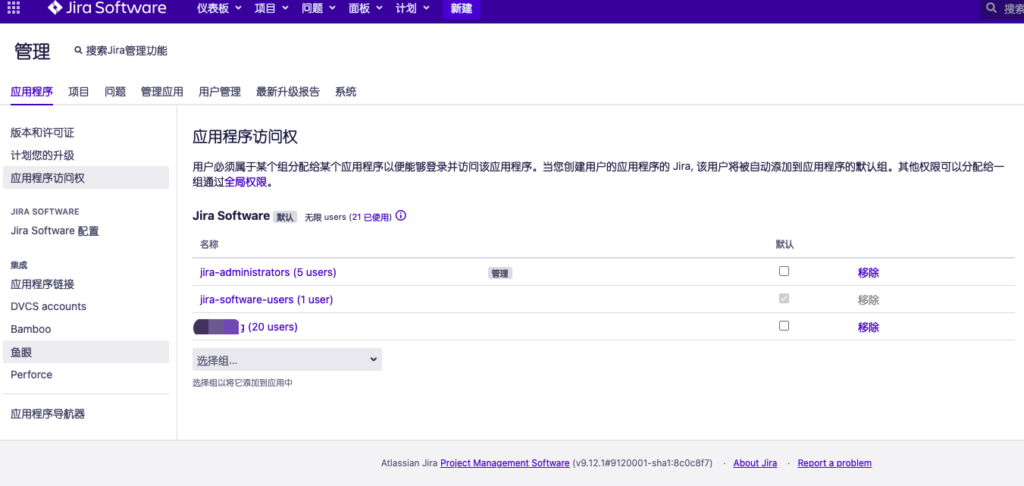The image size is (1024, 486).
Task: Open the 选择组 dropdown
Action: tap(287, 359)
